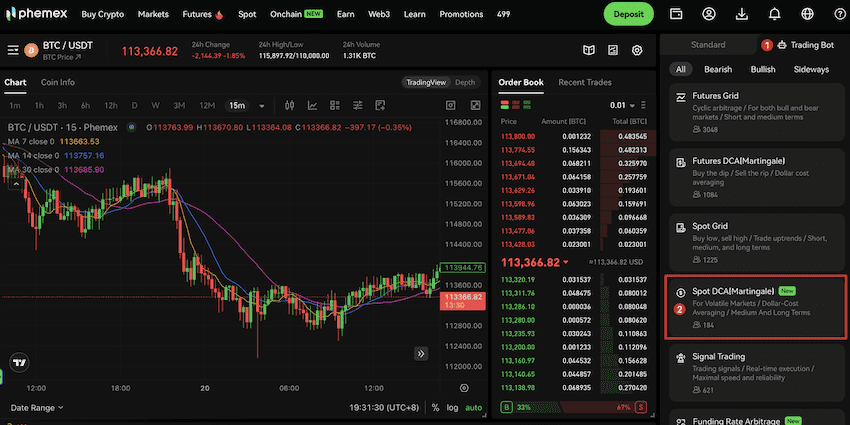
Task: Select the Standard trading tab
Action: click(708, 45)
